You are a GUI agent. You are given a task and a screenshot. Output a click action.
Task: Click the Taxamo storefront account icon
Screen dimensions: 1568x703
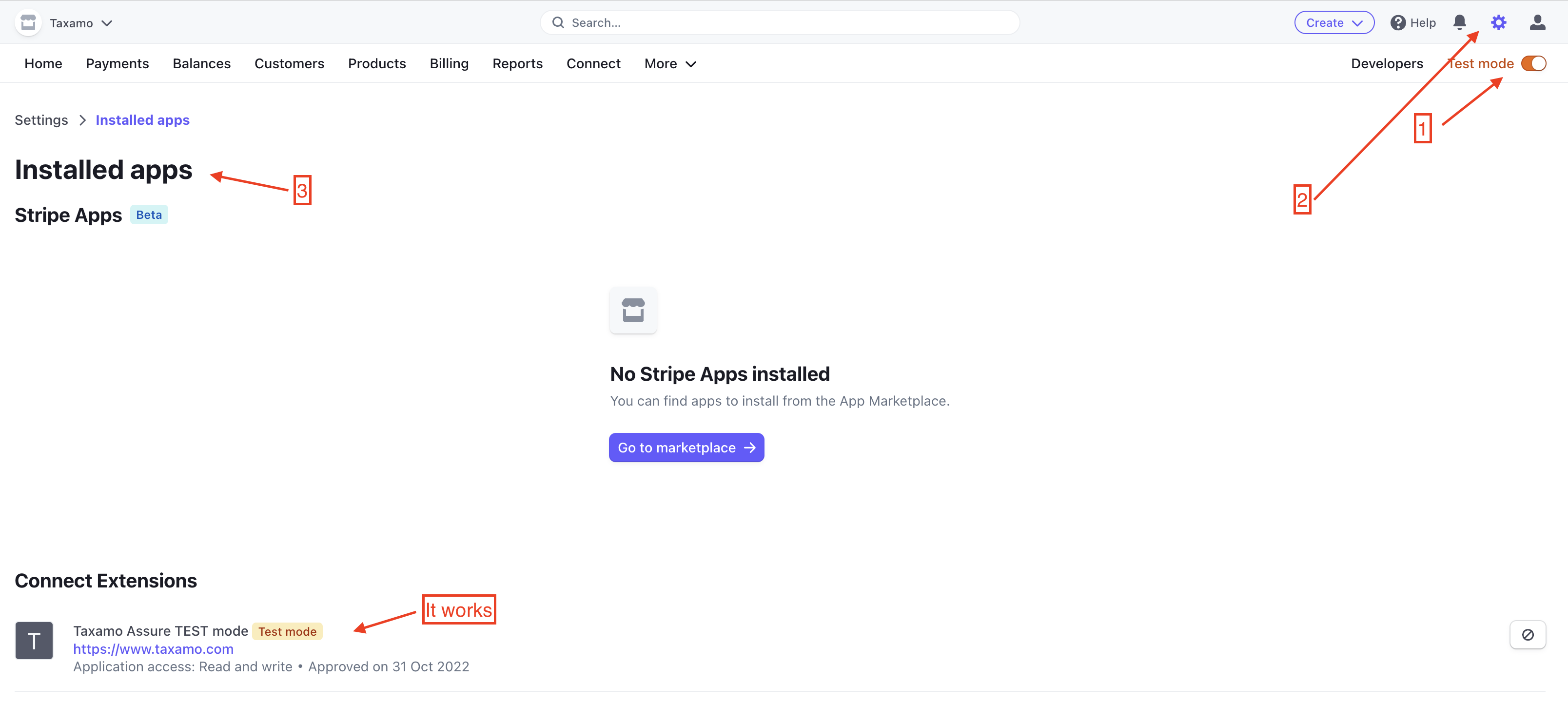28,22
